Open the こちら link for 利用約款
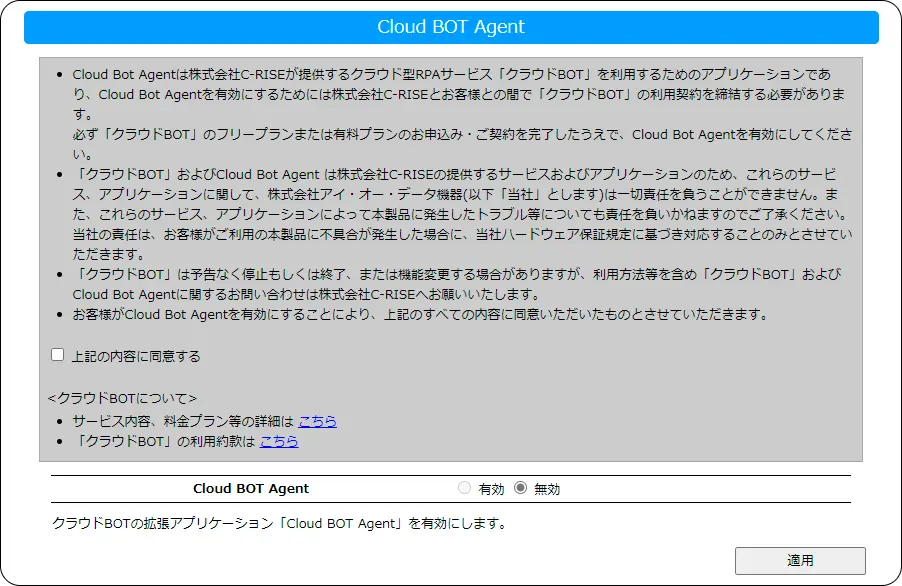Screen dimensions: 902x586 [279, 442]
